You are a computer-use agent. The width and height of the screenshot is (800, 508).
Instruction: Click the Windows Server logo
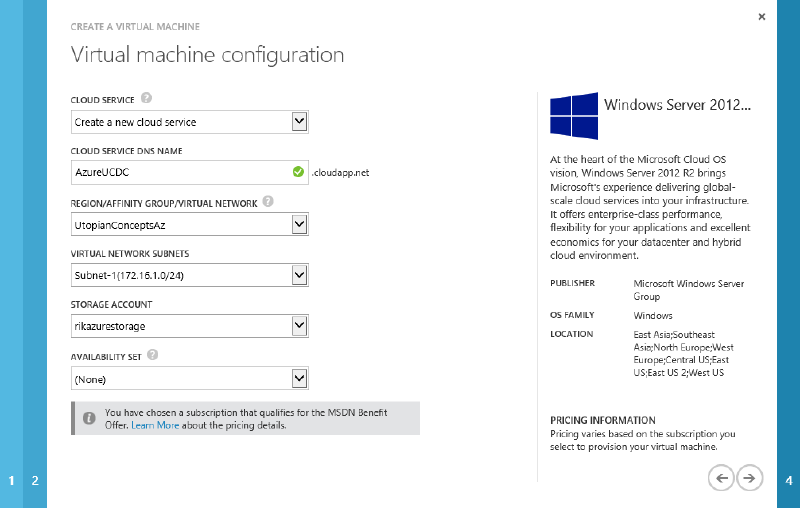point(574,116)
